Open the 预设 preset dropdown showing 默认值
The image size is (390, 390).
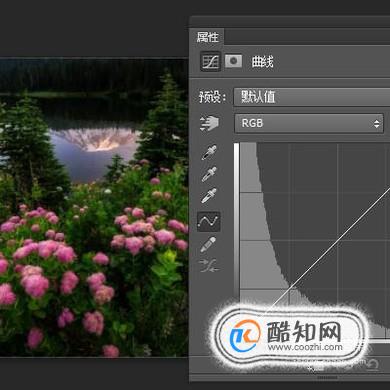click(312, 97)
